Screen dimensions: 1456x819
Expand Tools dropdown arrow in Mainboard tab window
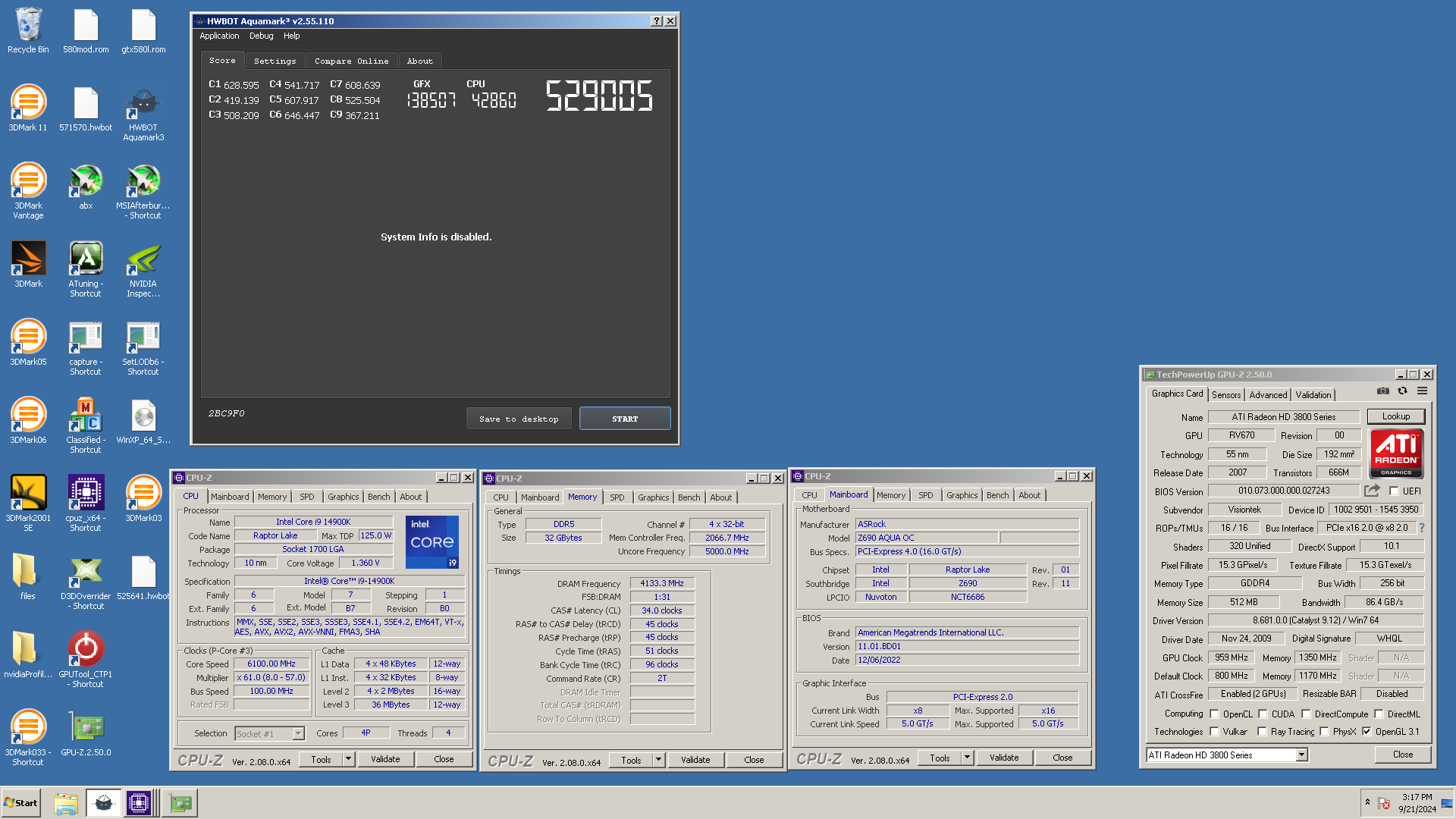[967, 758]
